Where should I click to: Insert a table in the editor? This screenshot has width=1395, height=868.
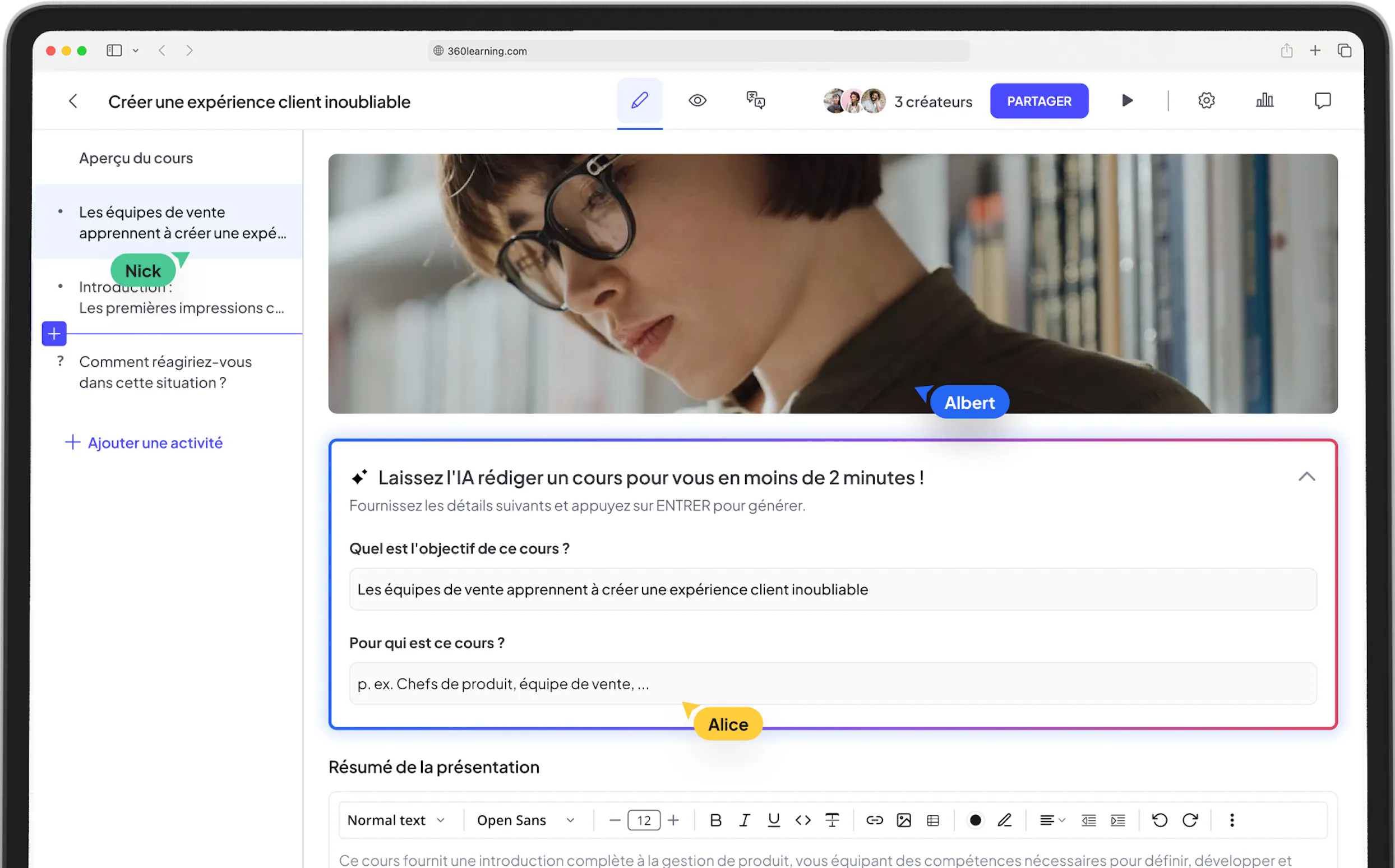933,820
